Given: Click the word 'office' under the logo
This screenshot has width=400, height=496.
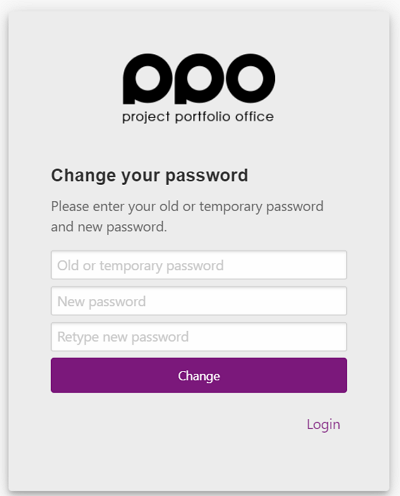Looking at the screenshot, I should tap(255, 116).
